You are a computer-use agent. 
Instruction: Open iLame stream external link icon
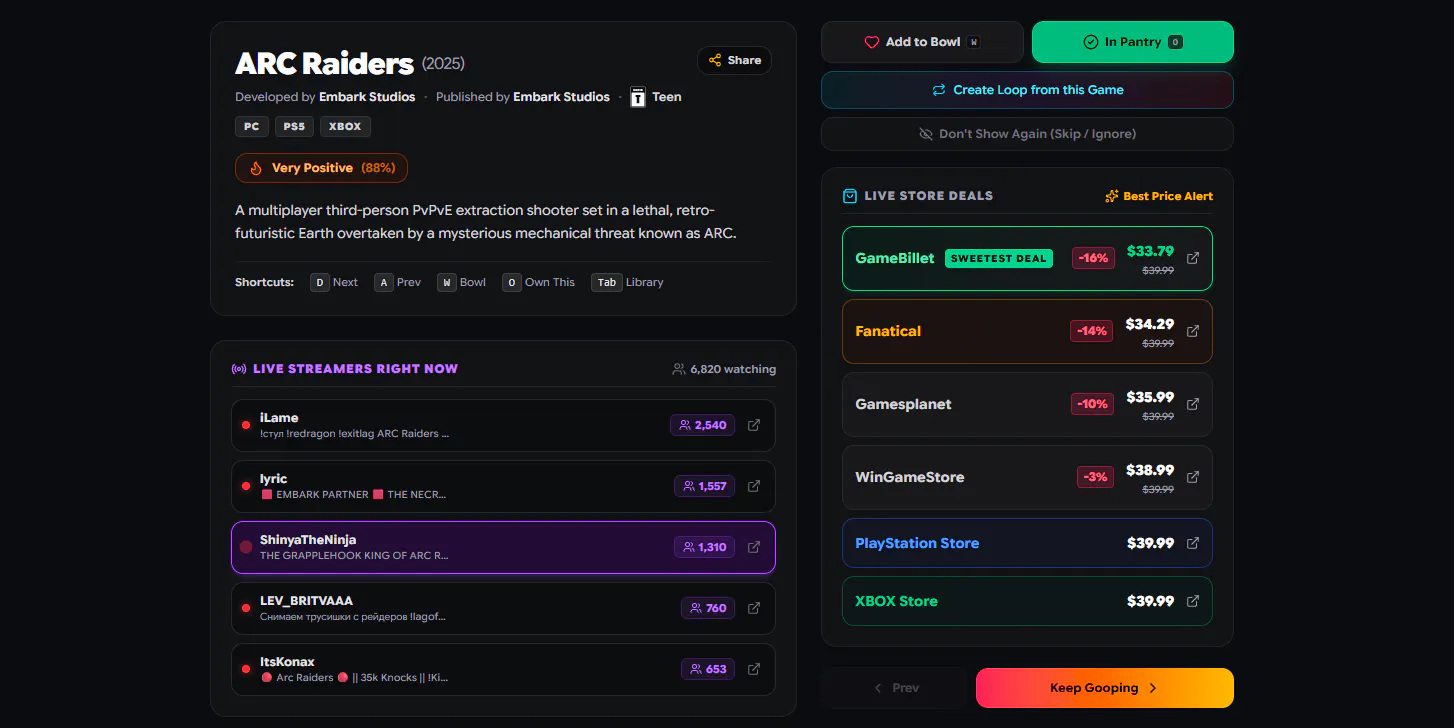(x=754, y=425)
